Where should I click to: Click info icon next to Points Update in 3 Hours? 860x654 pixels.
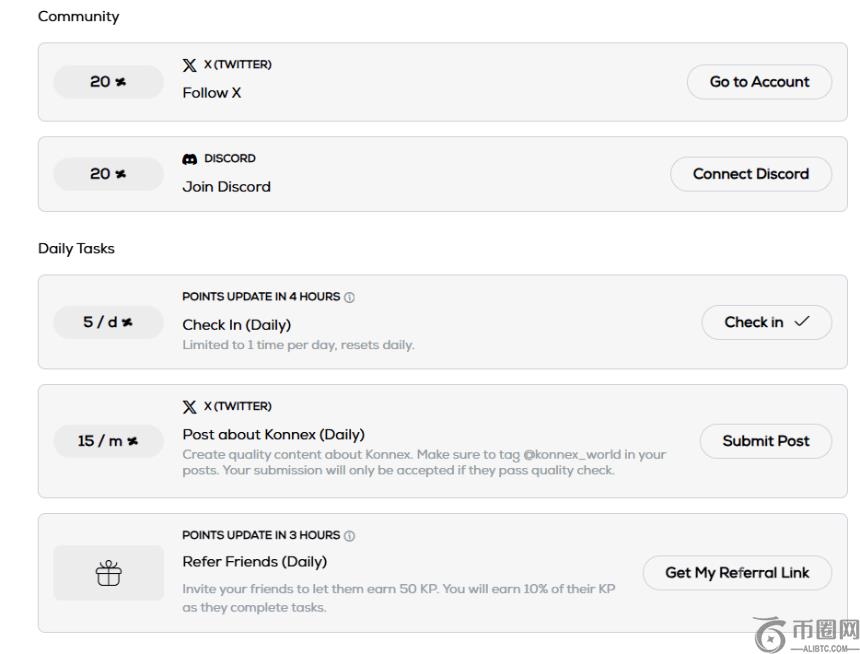point(349,535)
